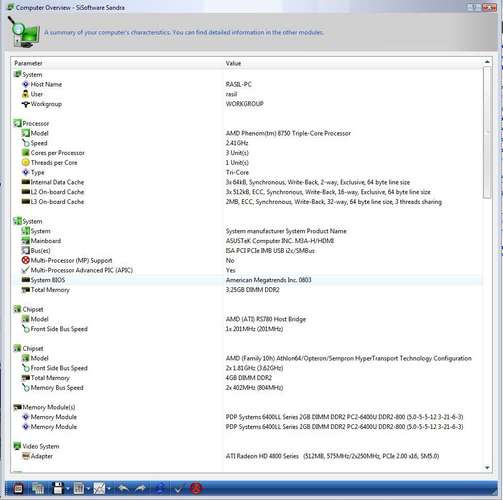Click the Mainboard row icon
Image resolution: width=503 pixels, height=500 pixels.
click(x=25, y=241)
